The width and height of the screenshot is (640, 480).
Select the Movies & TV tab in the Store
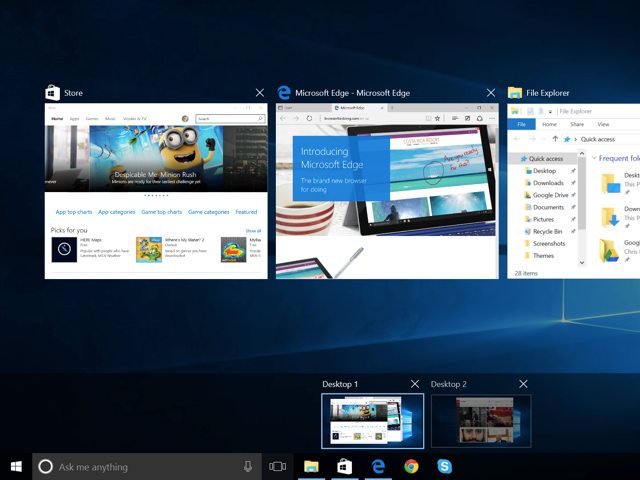coord(135,118)
